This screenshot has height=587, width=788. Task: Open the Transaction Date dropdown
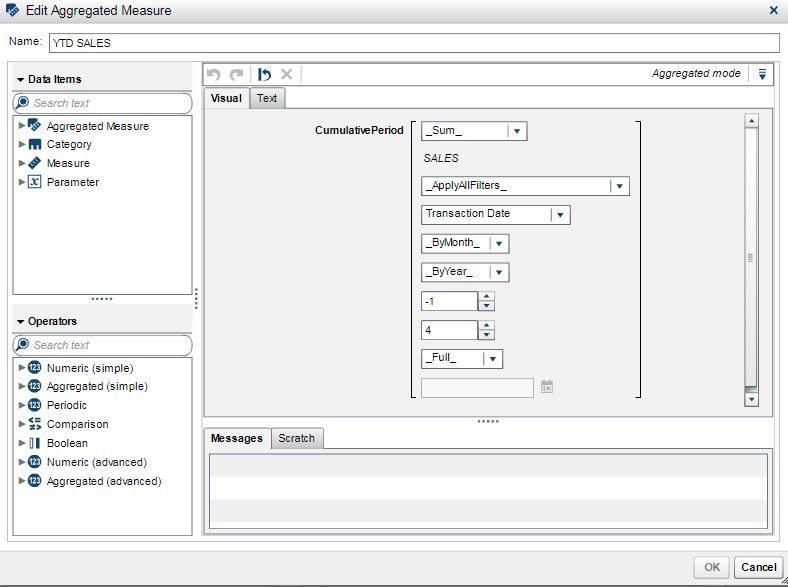[x=560, y=215]
